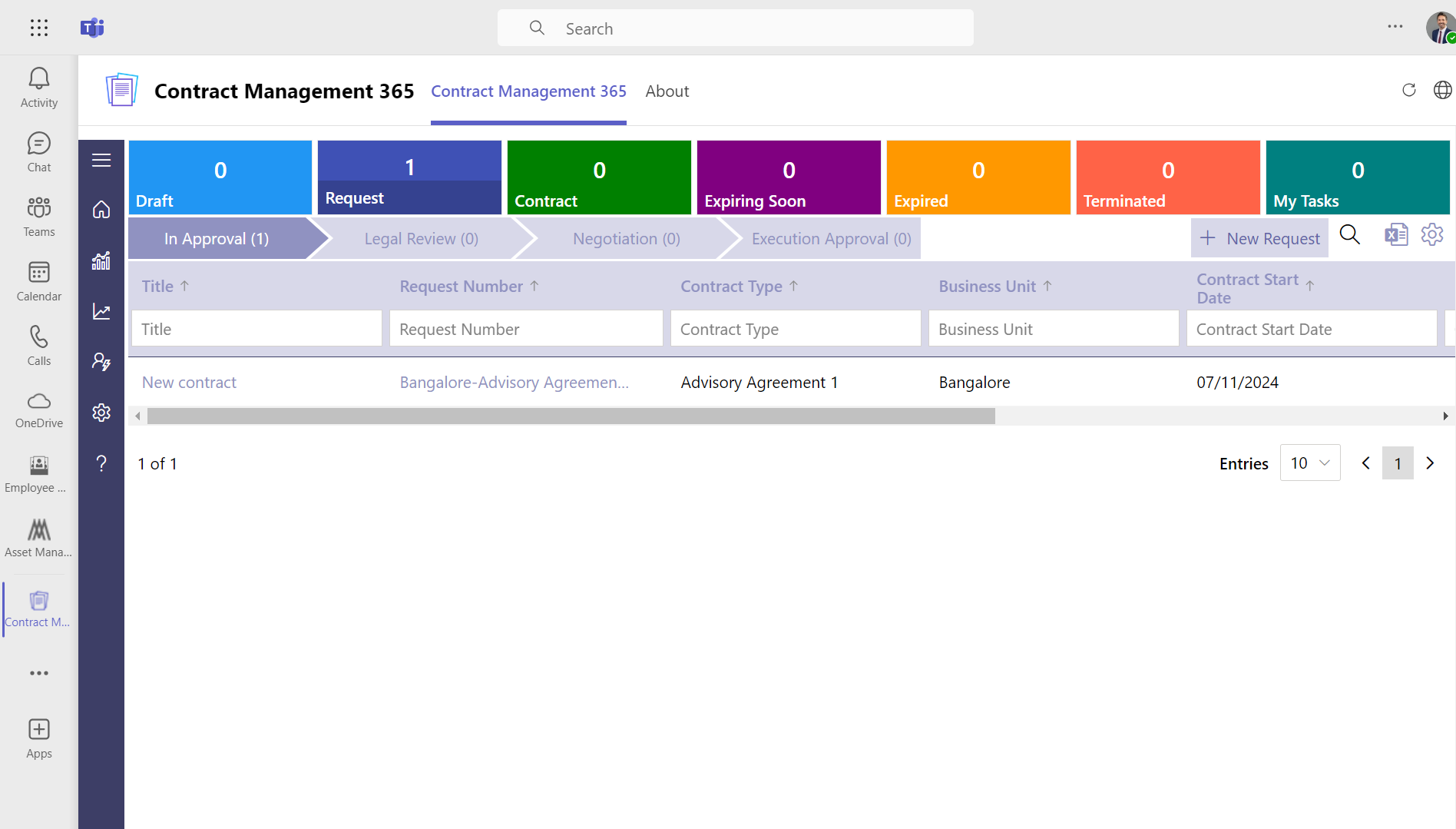Click the Request Number filter field
Screen dimensions: 1456x829
pyautogui.click(x=526, y=329)
